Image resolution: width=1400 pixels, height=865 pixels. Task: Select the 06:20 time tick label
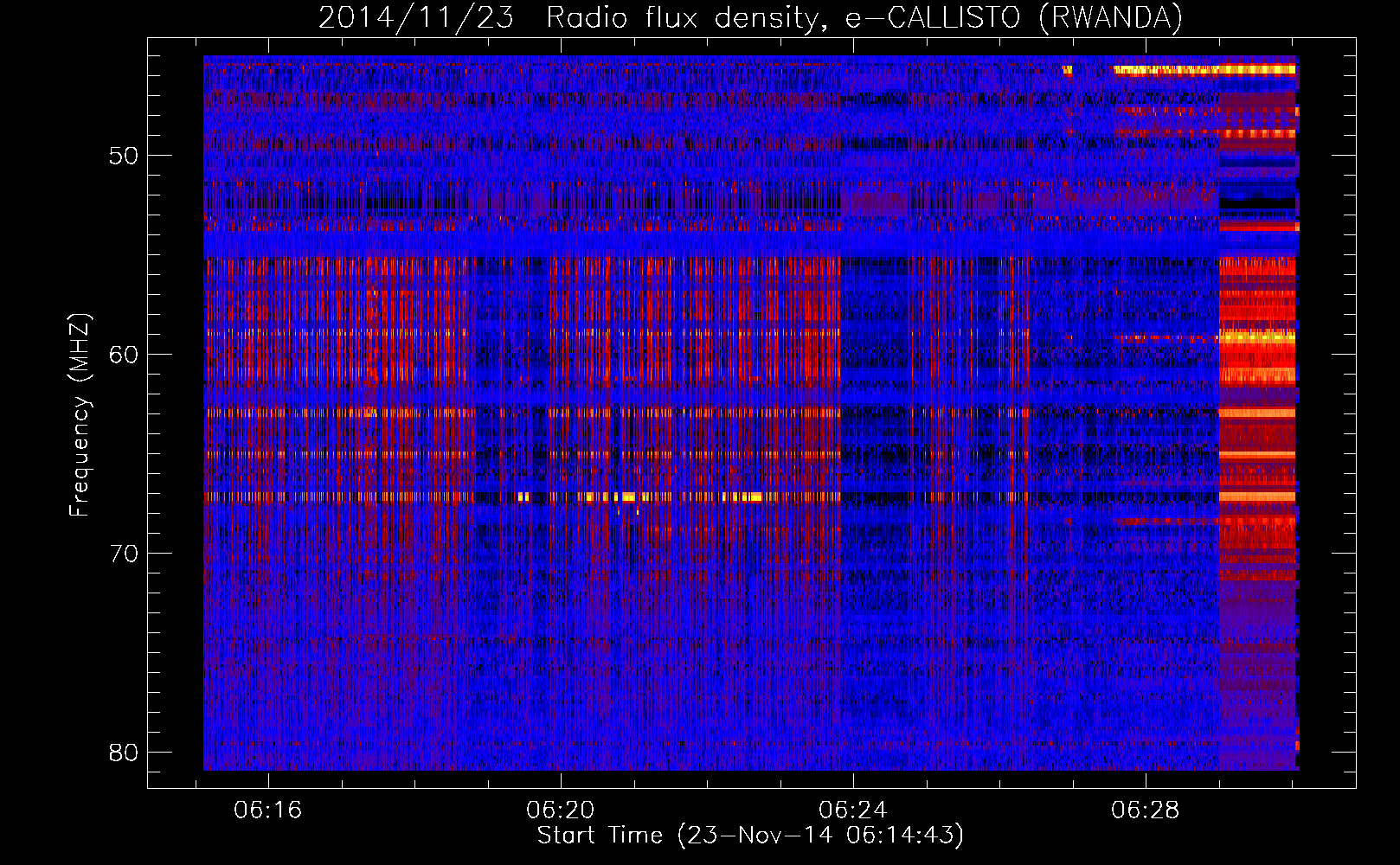click(x=560, y=811)
